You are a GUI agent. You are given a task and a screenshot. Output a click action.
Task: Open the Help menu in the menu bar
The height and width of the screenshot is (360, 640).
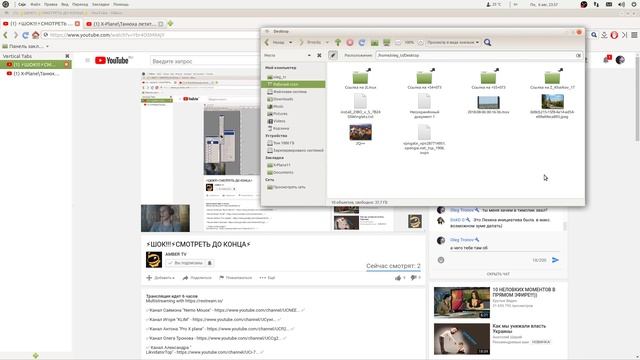[x=121, y=4]
